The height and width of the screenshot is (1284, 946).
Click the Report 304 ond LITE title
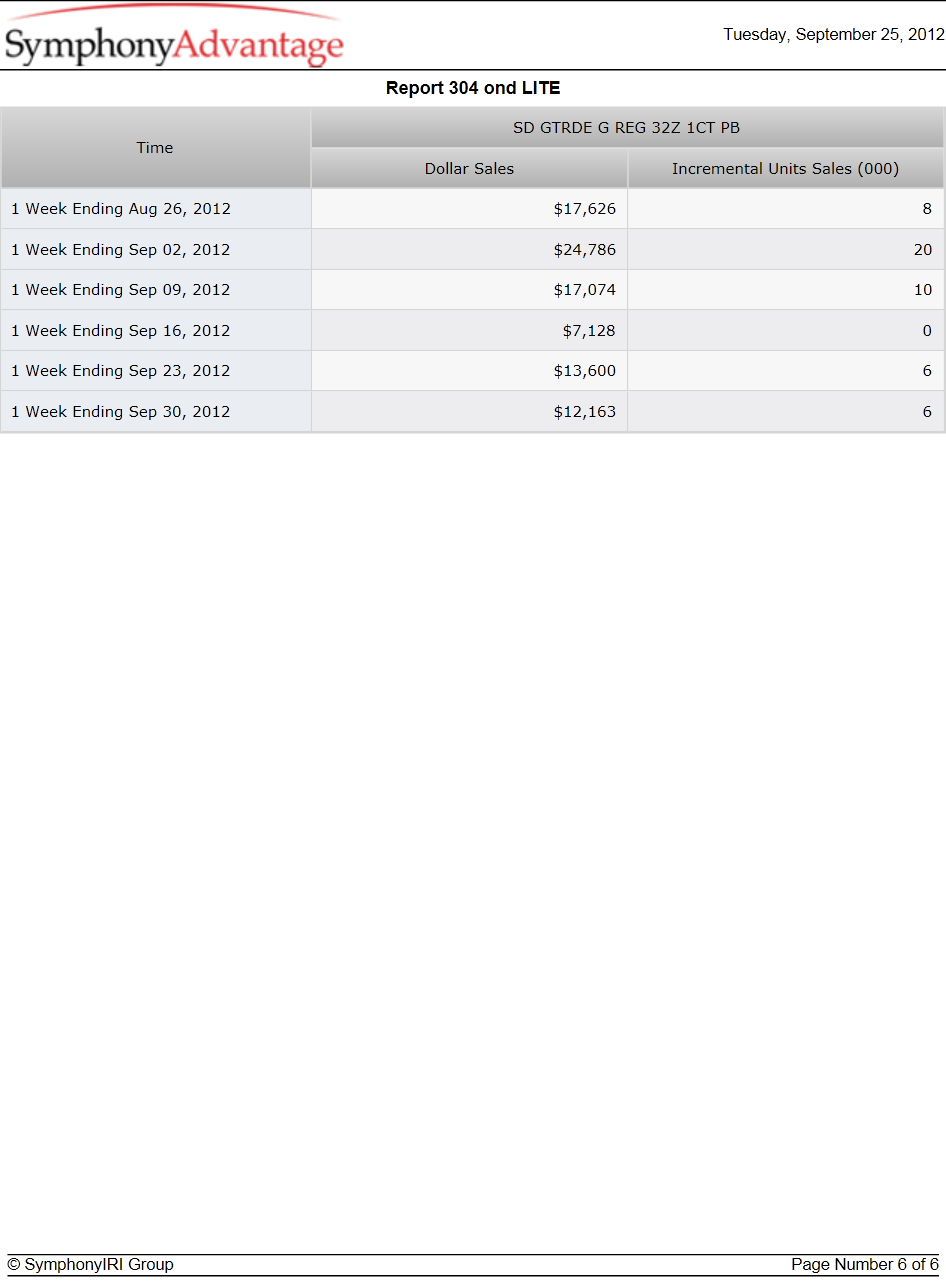(x=473, y=88)
